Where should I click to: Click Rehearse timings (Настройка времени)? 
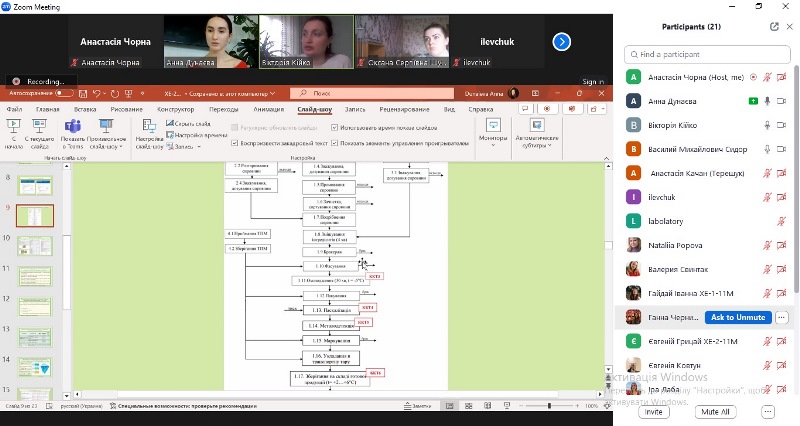[196, 135]
